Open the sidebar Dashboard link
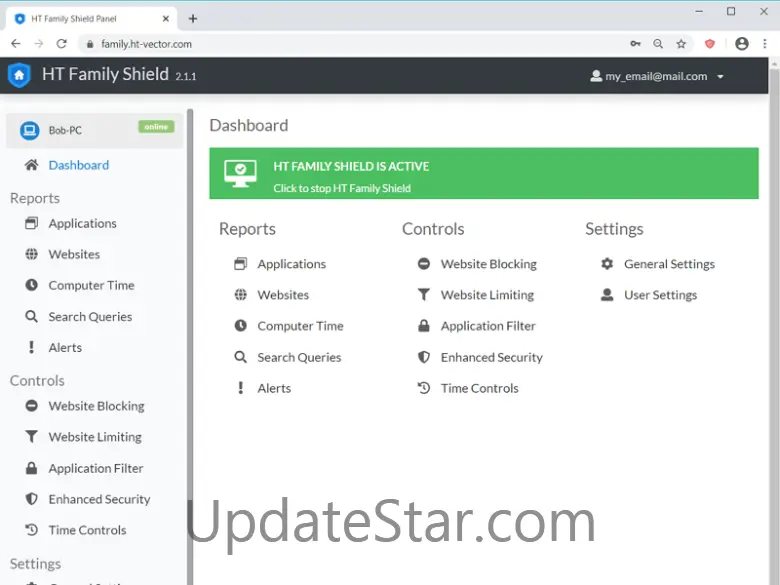 [x=79, y=165]
